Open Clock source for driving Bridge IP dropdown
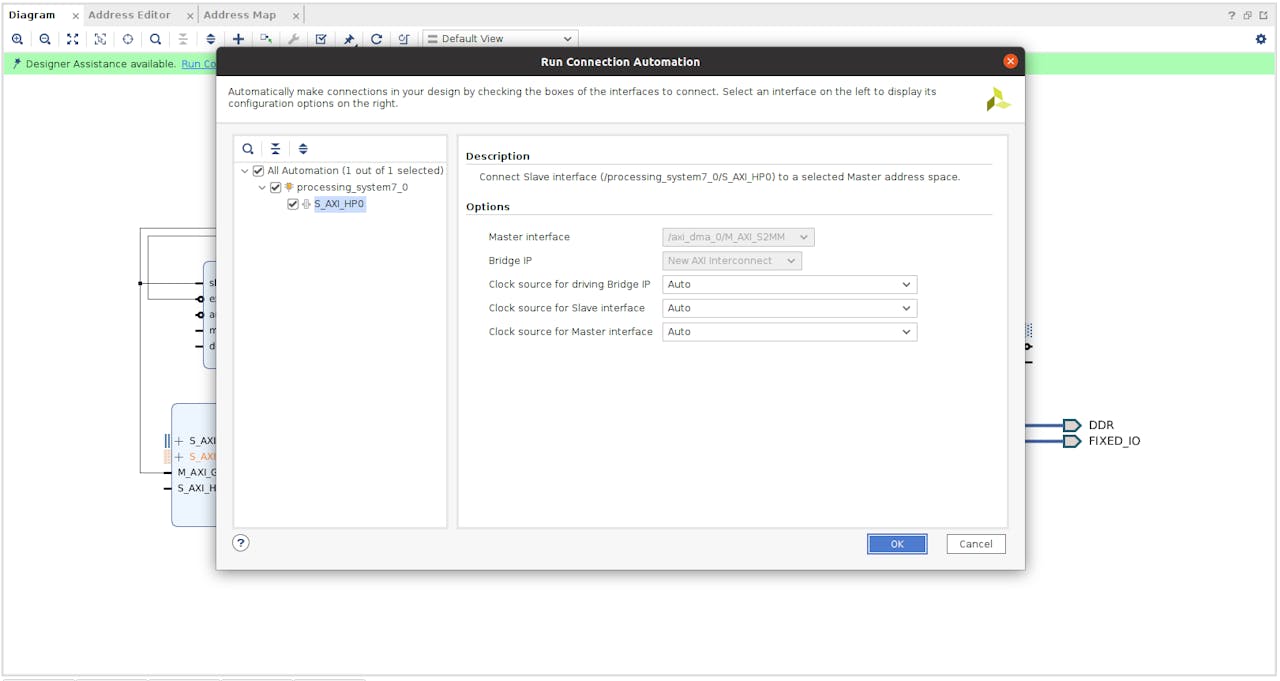The image size is (1280, 681). pos(789,285)
